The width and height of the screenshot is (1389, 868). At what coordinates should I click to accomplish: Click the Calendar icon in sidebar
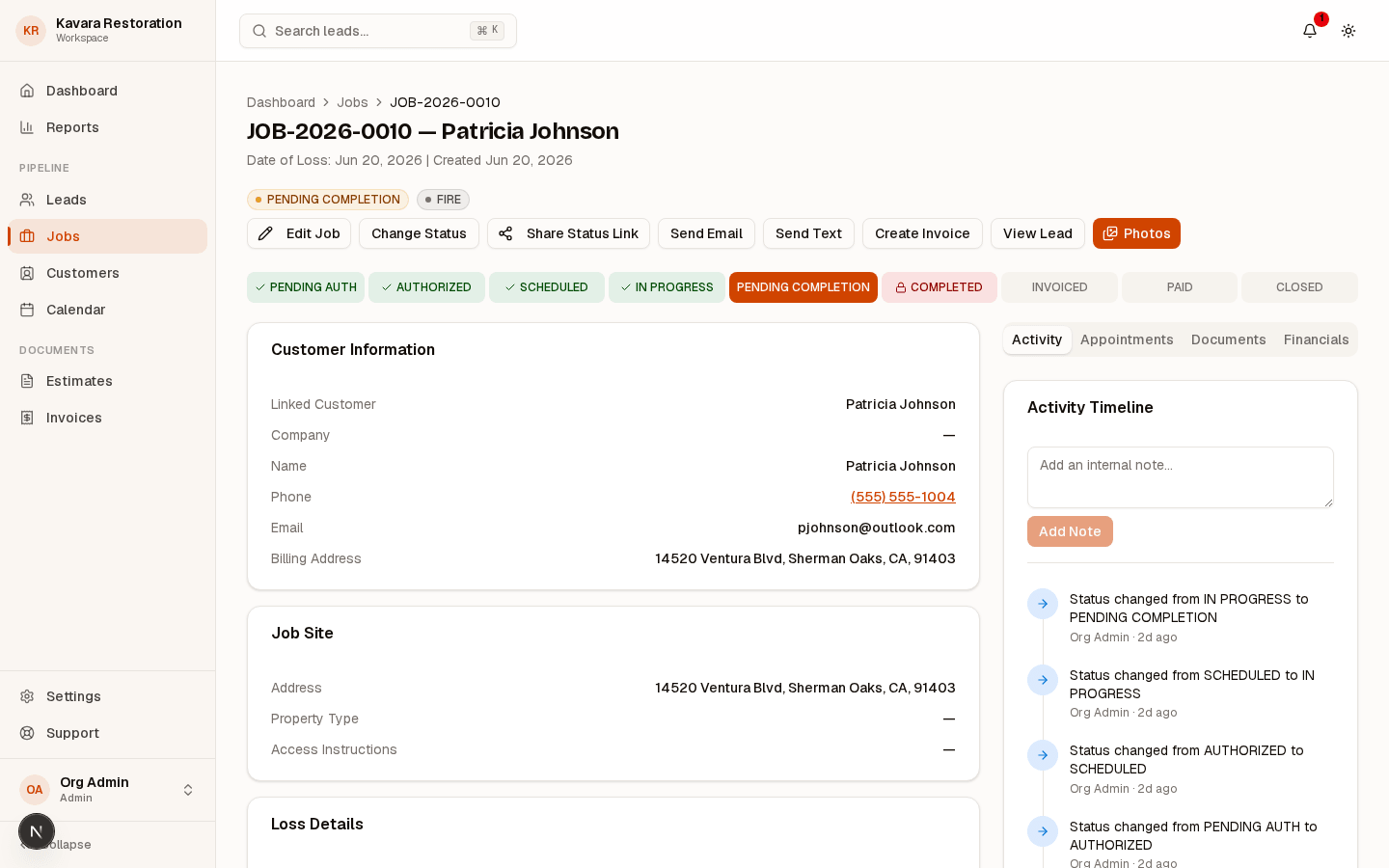pos(27,310)
